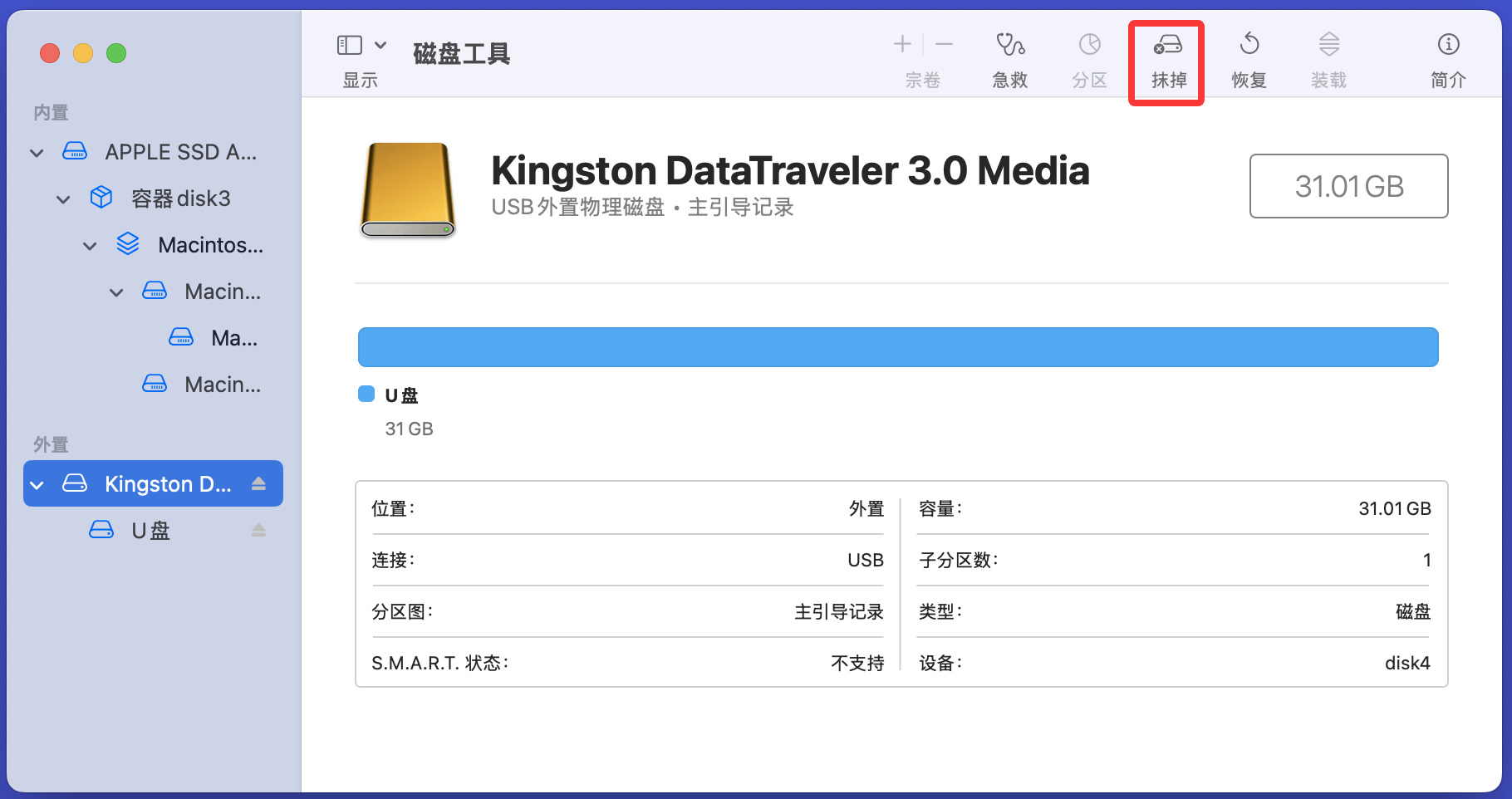The image size is (1512, 799).
Task: Click the green zoom traffic light button
Action: 116,52
